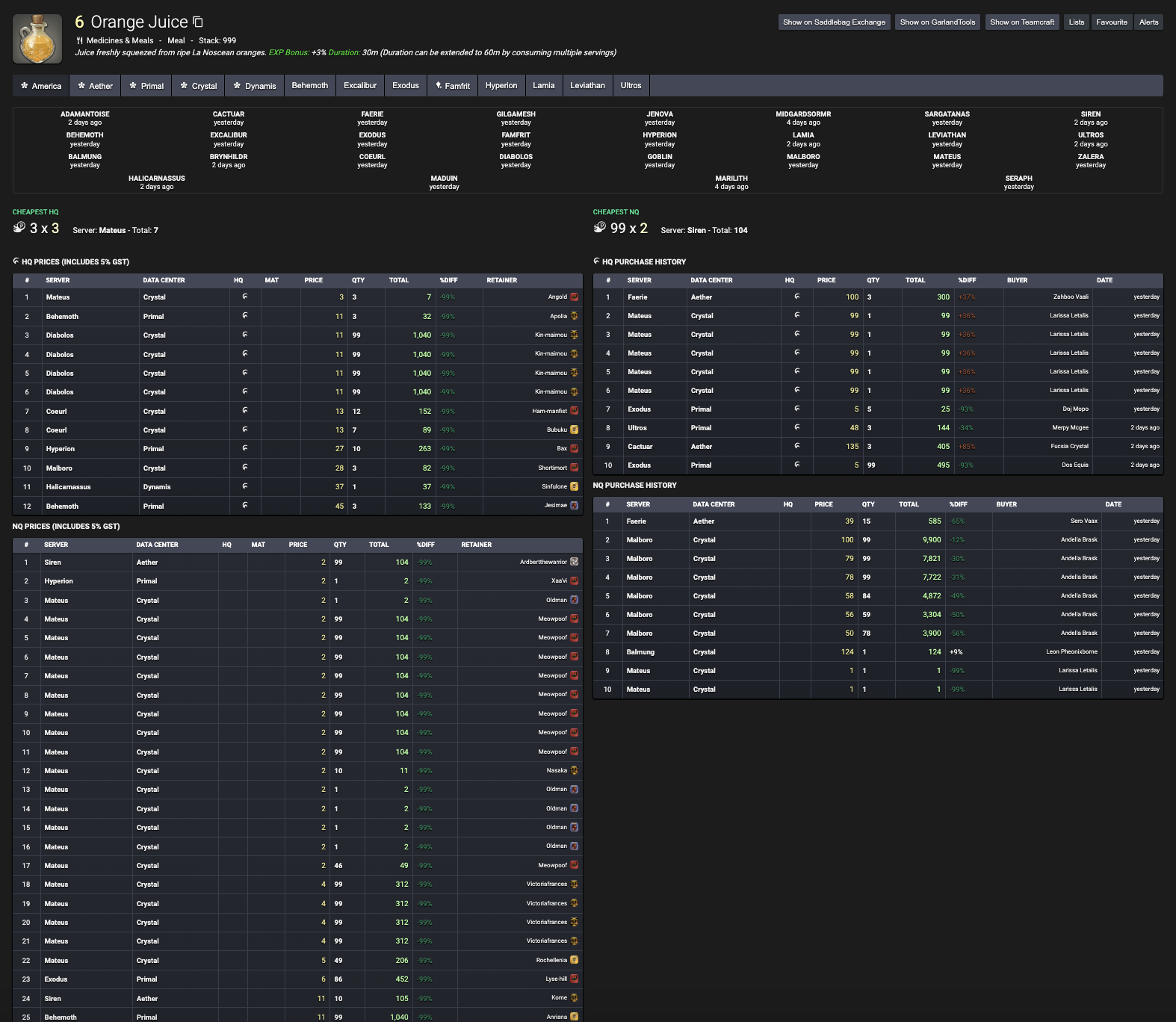Click the city icon next to retainer Apolia
The height and width of the screenshot is (1022, 1176).
[575, 316]
